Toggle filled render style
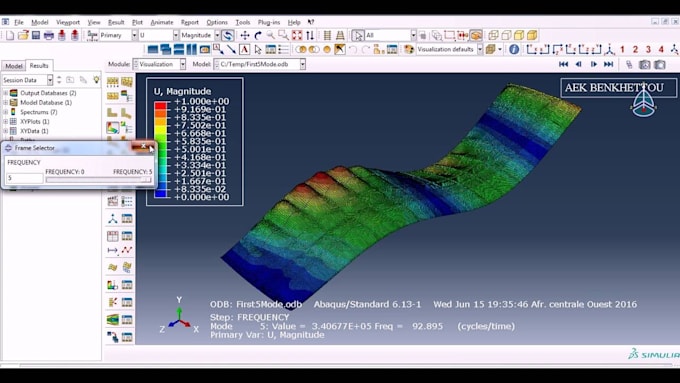Image resolution: width=680 pixels, height=383 pixels. pyautogui.click(x=519, y=35)
